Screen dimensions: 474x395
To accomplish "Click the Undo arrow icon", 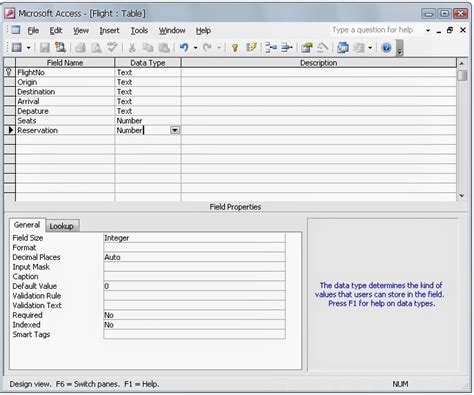I will [x=184, y=48].
